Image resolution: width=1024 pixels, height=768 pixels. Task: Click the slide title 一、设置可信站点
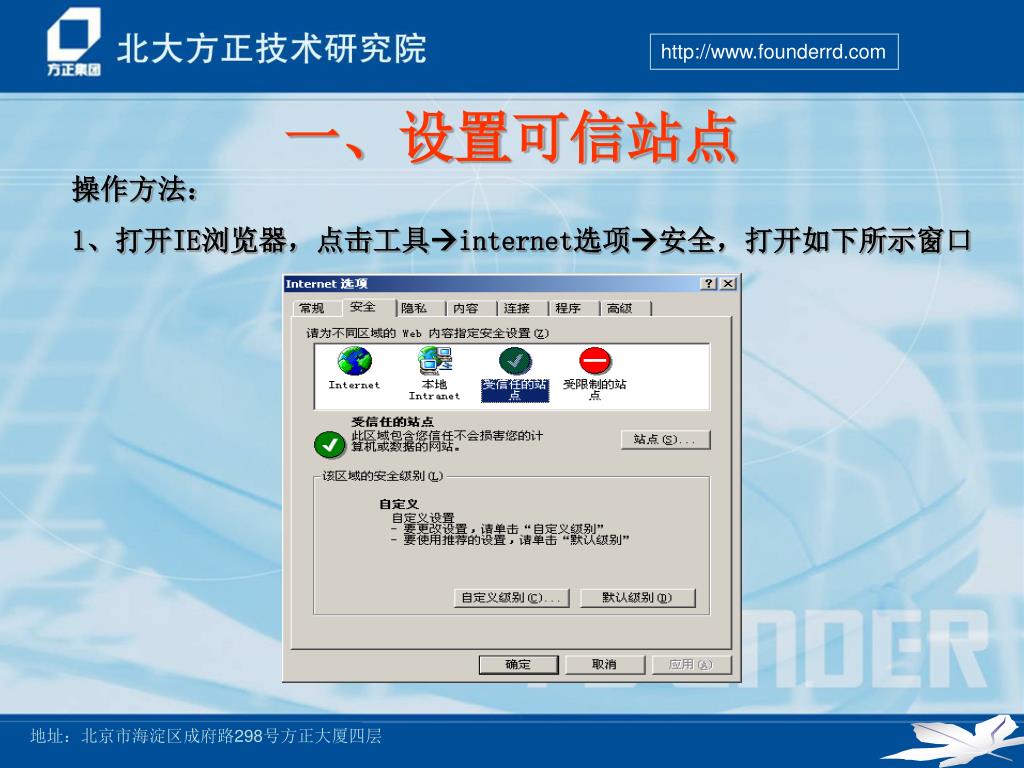(x=511, y=136)
